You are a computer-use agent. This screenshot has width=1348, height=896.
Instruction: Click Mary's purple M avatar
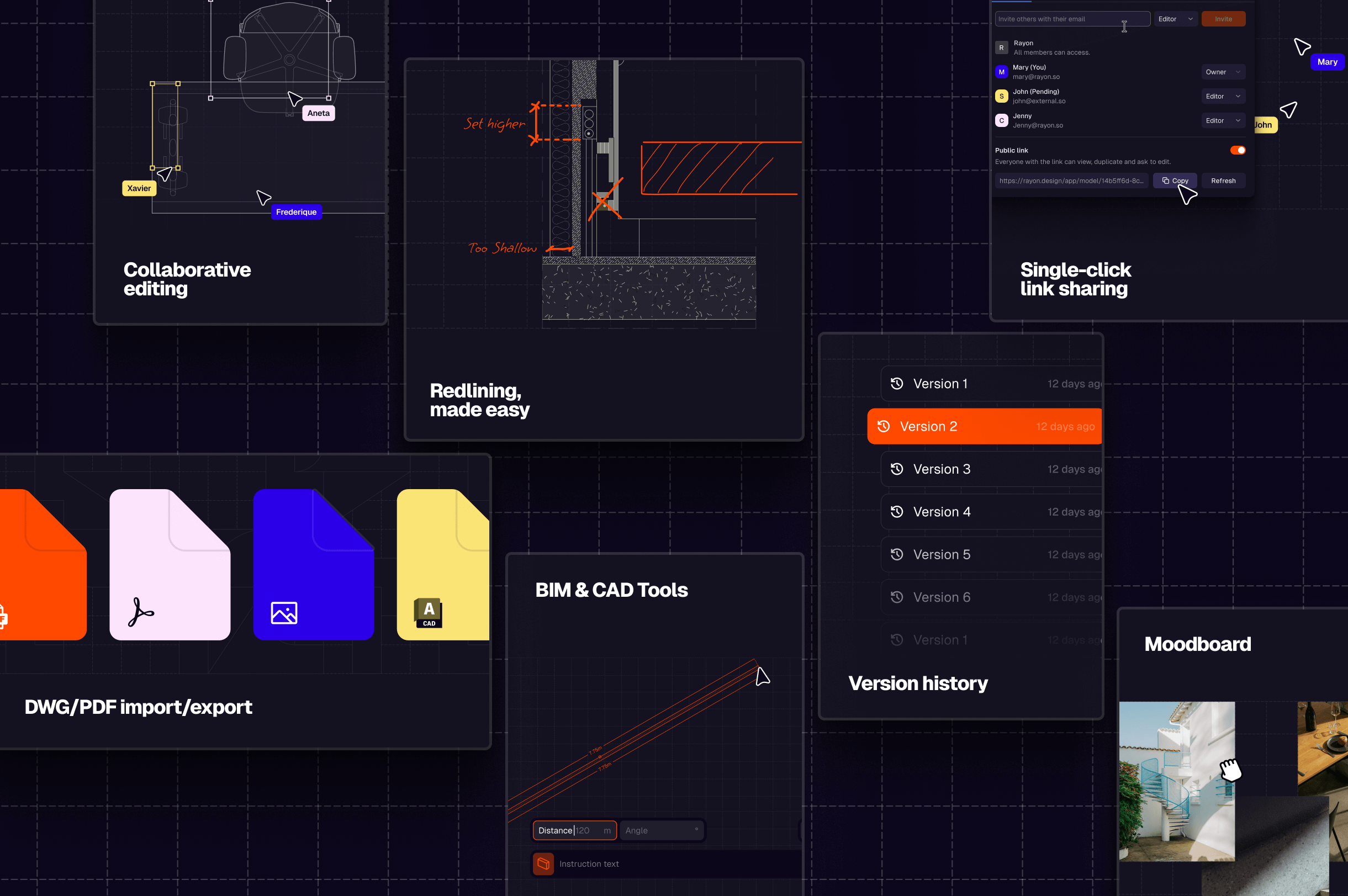tap(1001, 72)
